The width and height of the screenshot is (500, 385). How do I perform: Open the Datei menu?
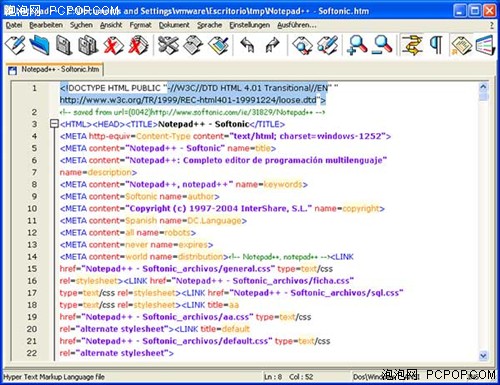(x=14, y=25)
